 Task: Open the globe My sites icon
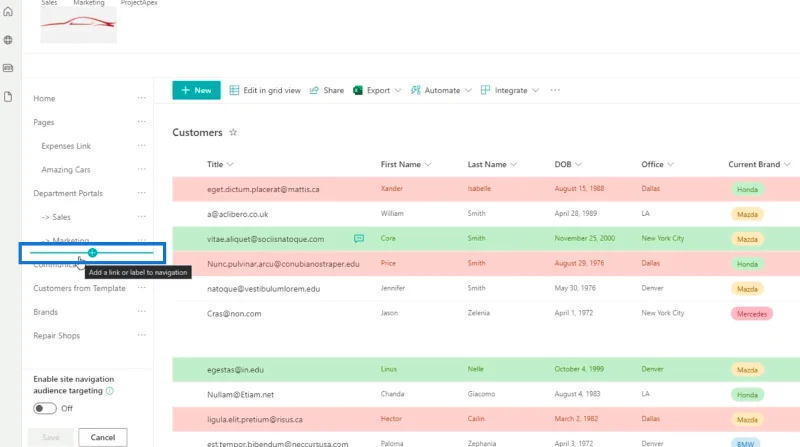(8, 40)
